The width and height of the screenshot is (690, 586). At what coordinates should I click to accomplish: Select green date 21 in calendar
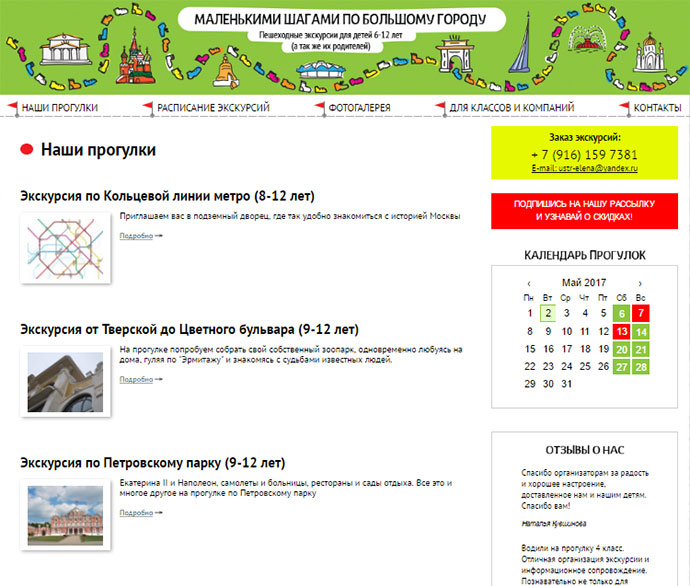coord(641,349)
